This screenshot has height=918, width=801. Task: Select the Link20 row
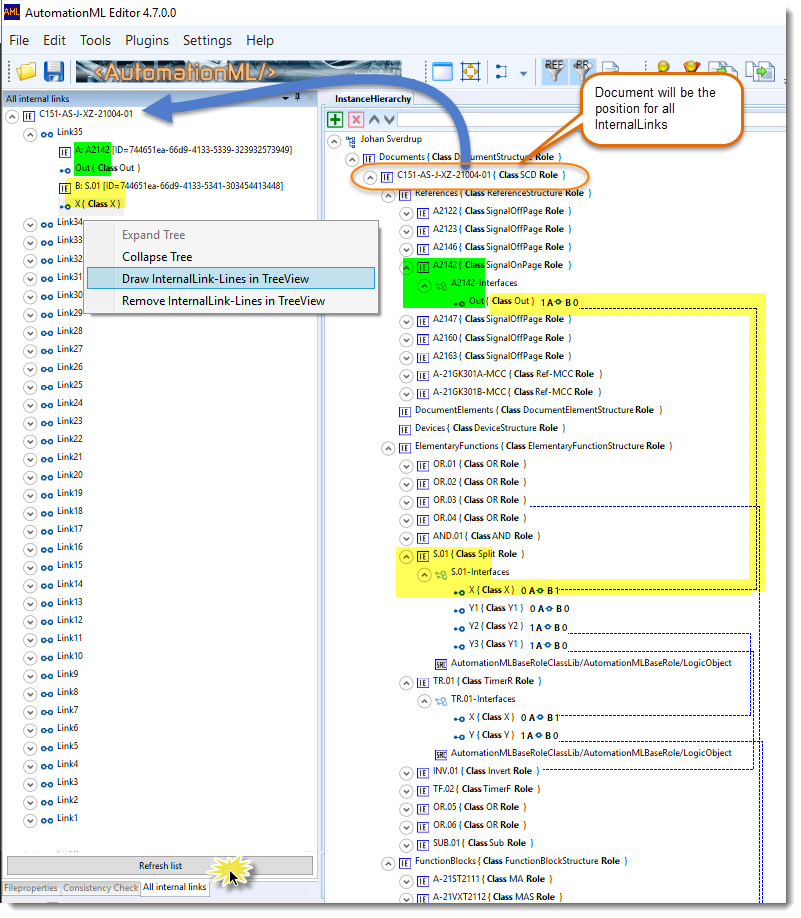(70, 475)
